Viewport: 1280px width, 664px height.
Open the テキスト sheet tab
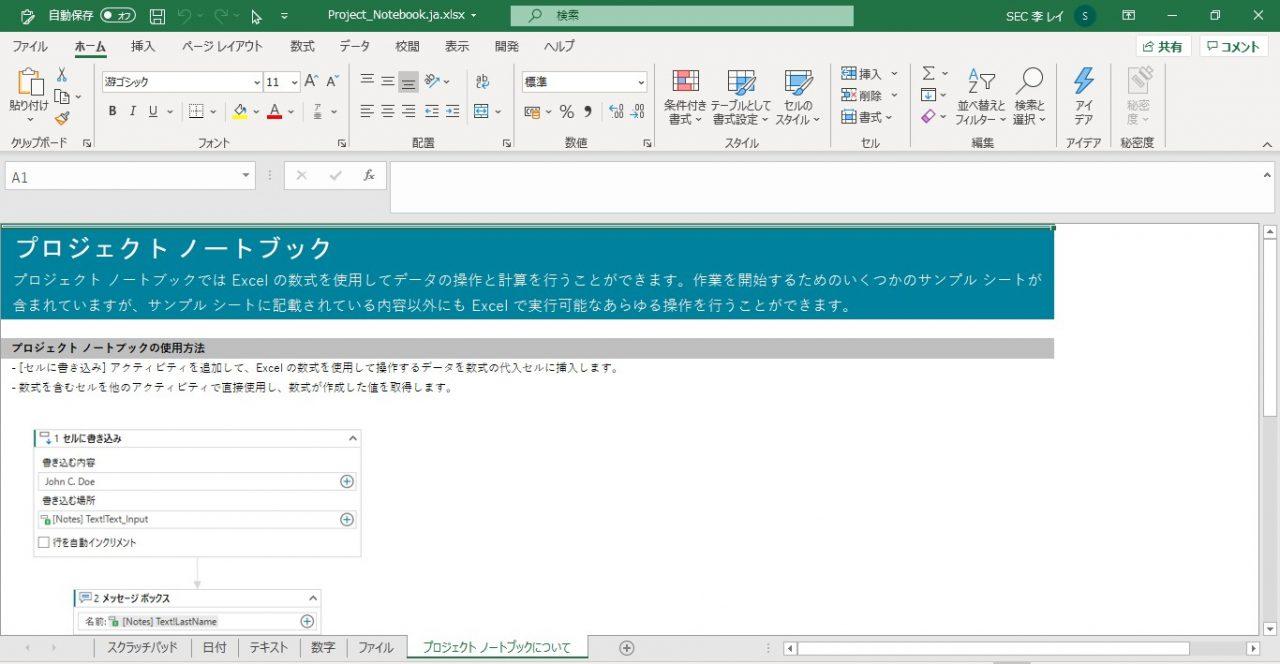(x=269, y=648)
